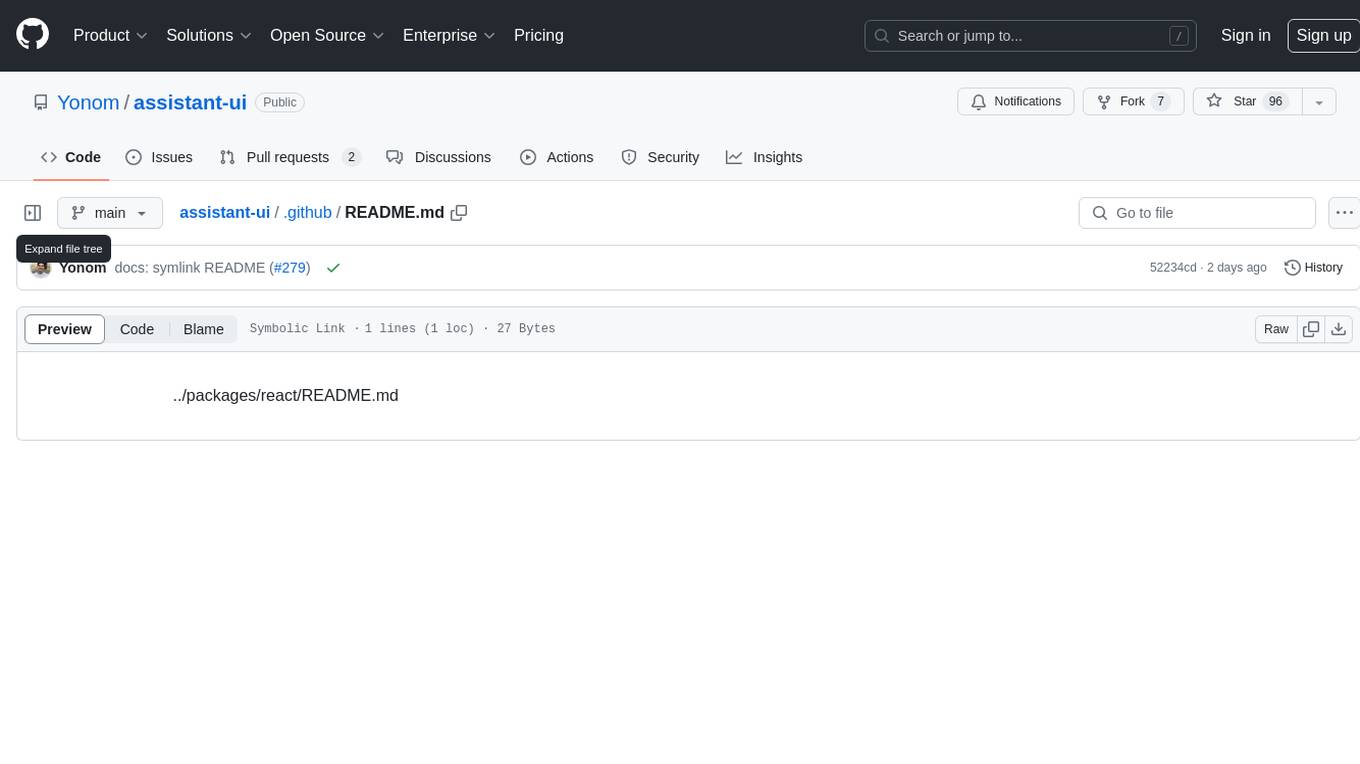Viewport: 1360px width, 764px height.
Task: Open commit 52234cd
Action: (1173, 268)
